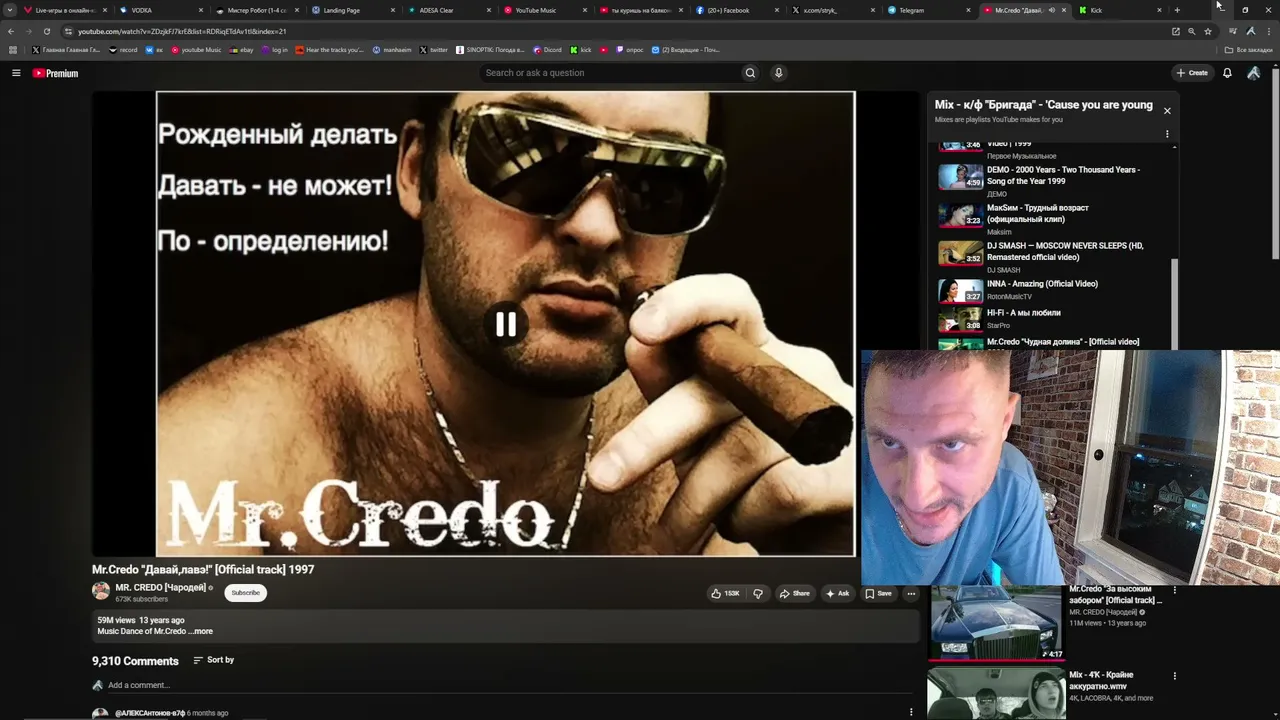Screen dimensions: 1280x720
Task: Open the bookmarks apps grid icon
Action: point(13,49)
